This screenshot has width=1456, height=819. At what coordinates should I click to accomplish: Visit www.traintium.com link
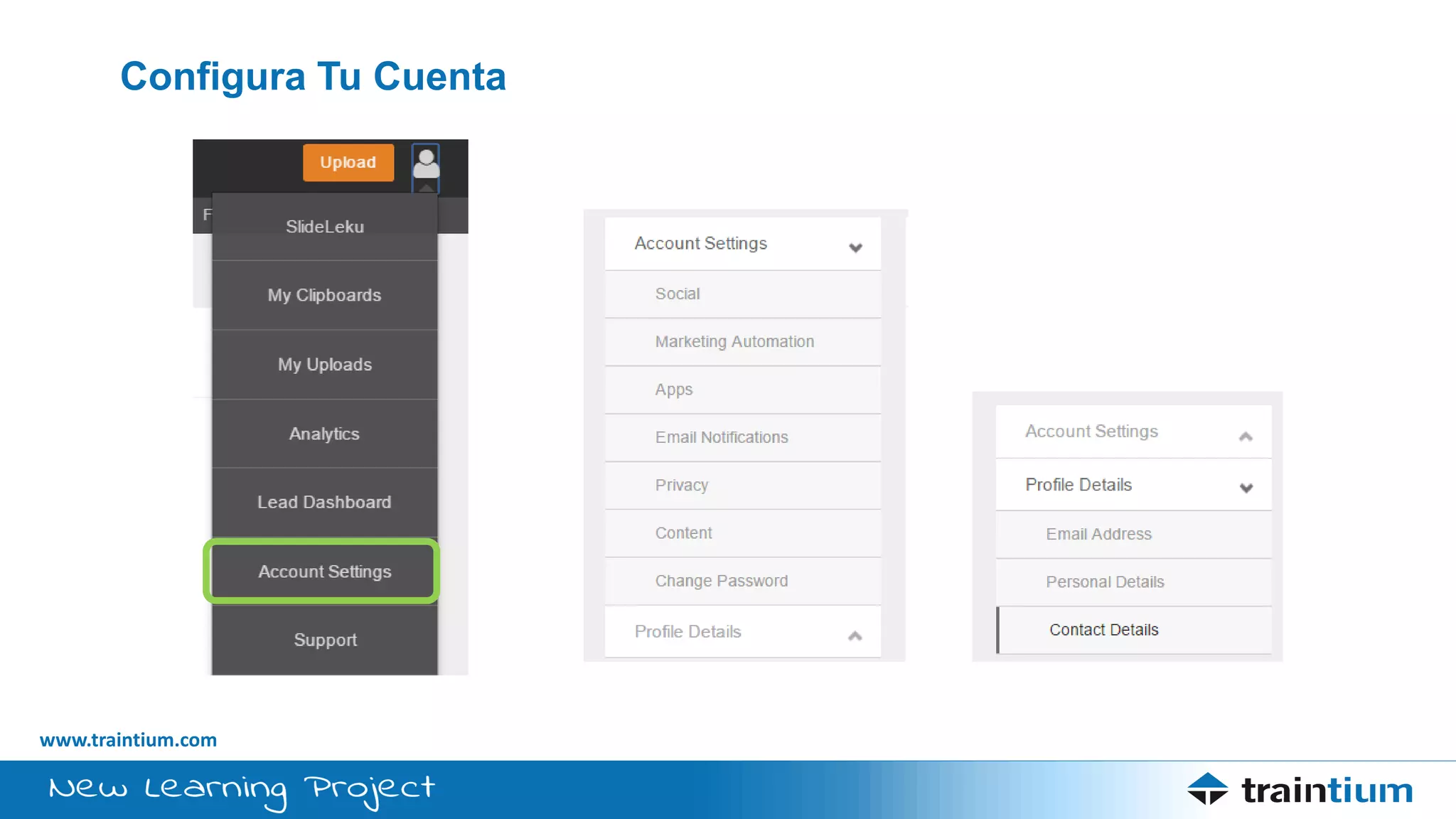129,740
